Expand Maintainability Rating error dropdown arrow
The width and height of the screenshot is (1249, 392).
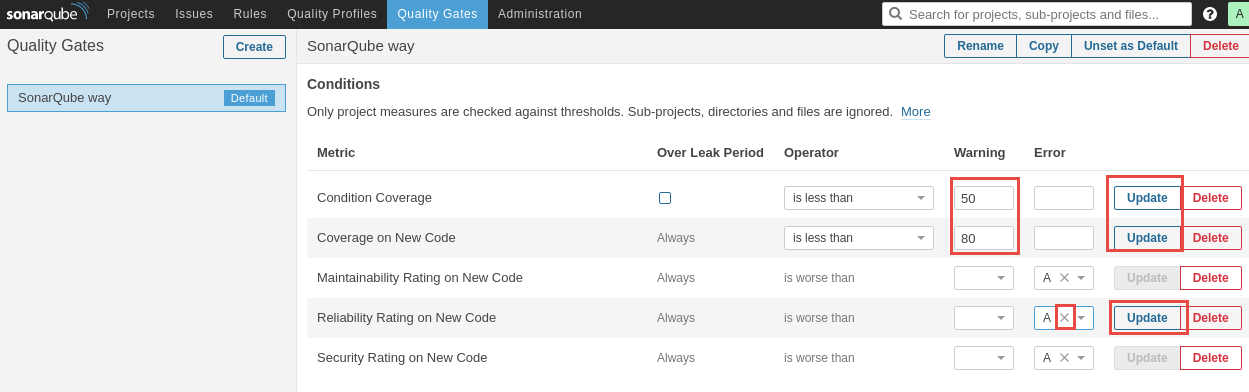click(x=1081, y=278)
